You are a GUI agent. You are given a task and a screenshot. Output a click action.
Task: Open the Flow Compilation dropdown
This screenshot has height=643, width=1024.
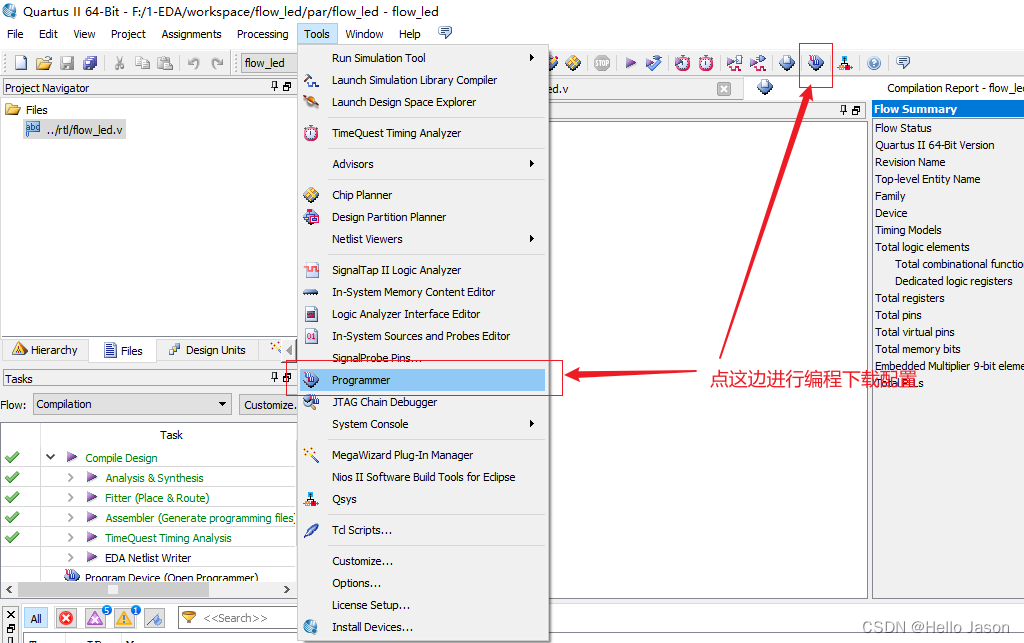(133, 404)
